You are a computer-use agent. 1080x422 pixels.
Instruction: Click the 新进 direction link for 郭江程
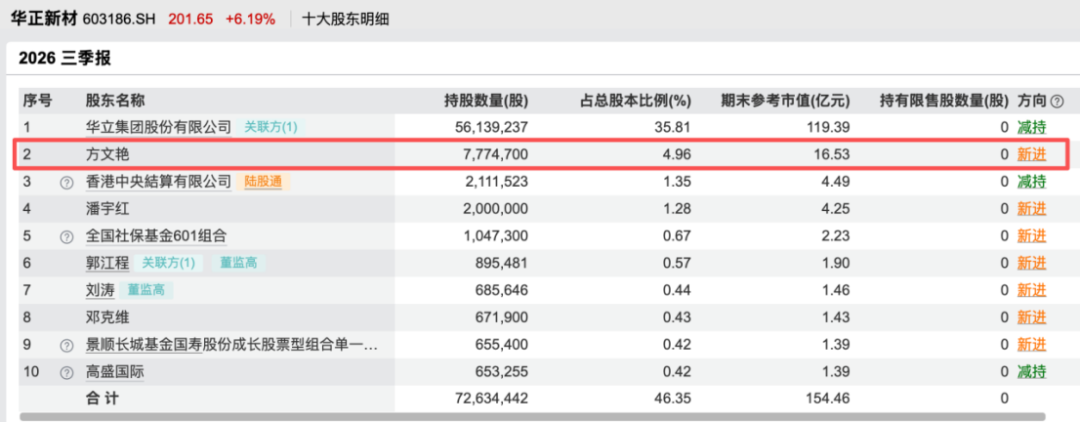click(x=1032, y=263)
